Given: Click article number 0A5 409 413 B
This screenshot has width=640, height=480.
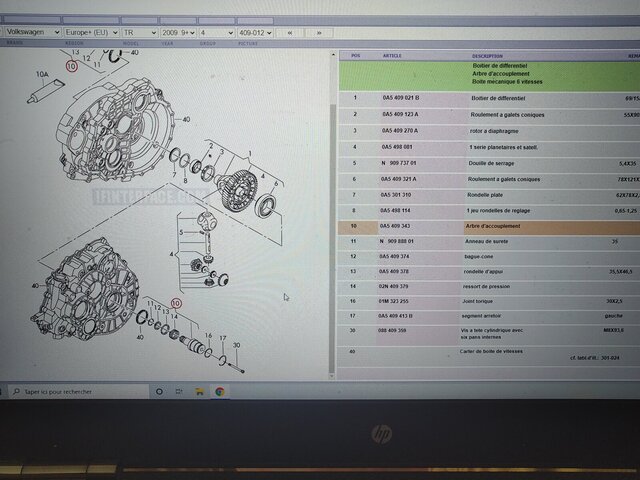Looking at the screenshot, I should pyautogui.click(x=395, y=316).
